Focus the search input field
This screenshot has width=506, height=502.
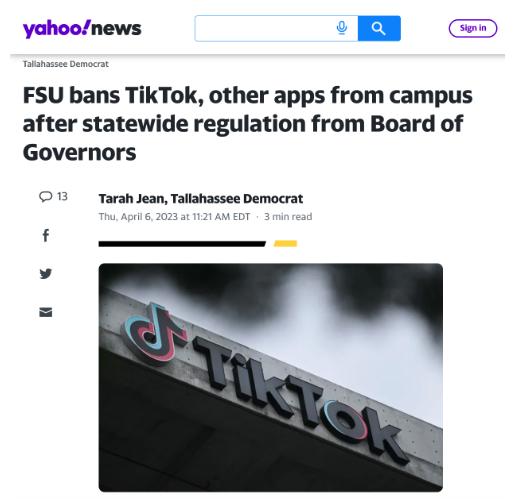click(x=263, y=28)
